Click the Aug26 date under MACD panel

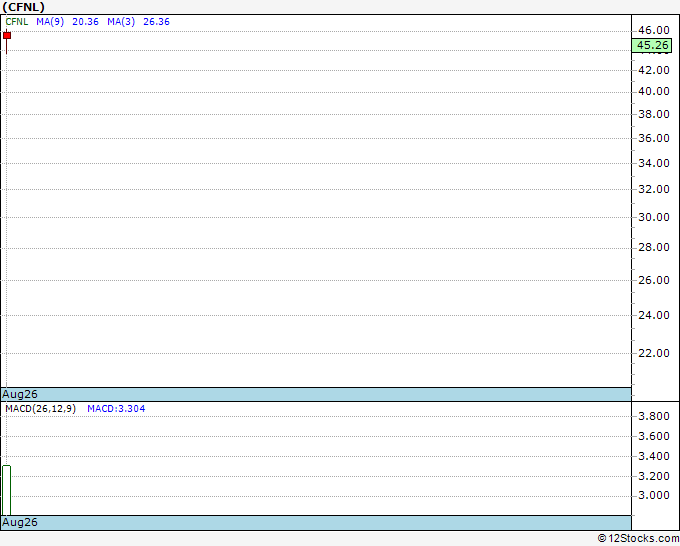click(x=20, y=522)
